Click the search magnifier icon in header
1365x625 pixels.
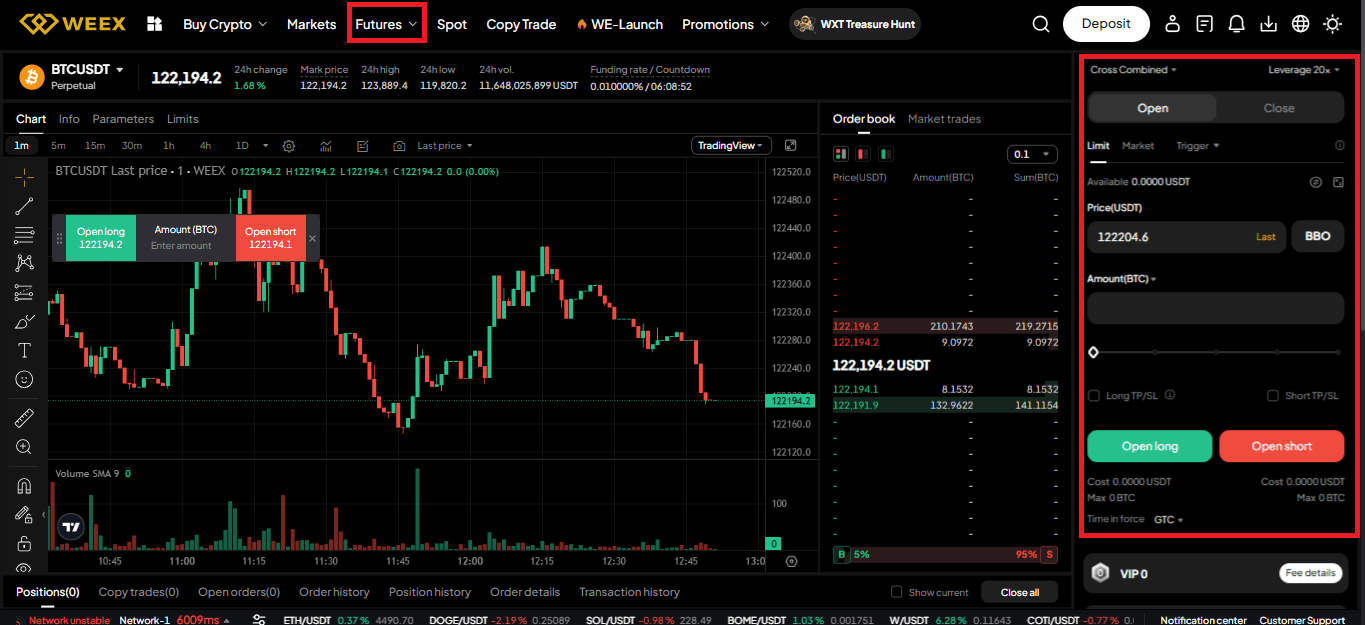[x=1041, y=24]
